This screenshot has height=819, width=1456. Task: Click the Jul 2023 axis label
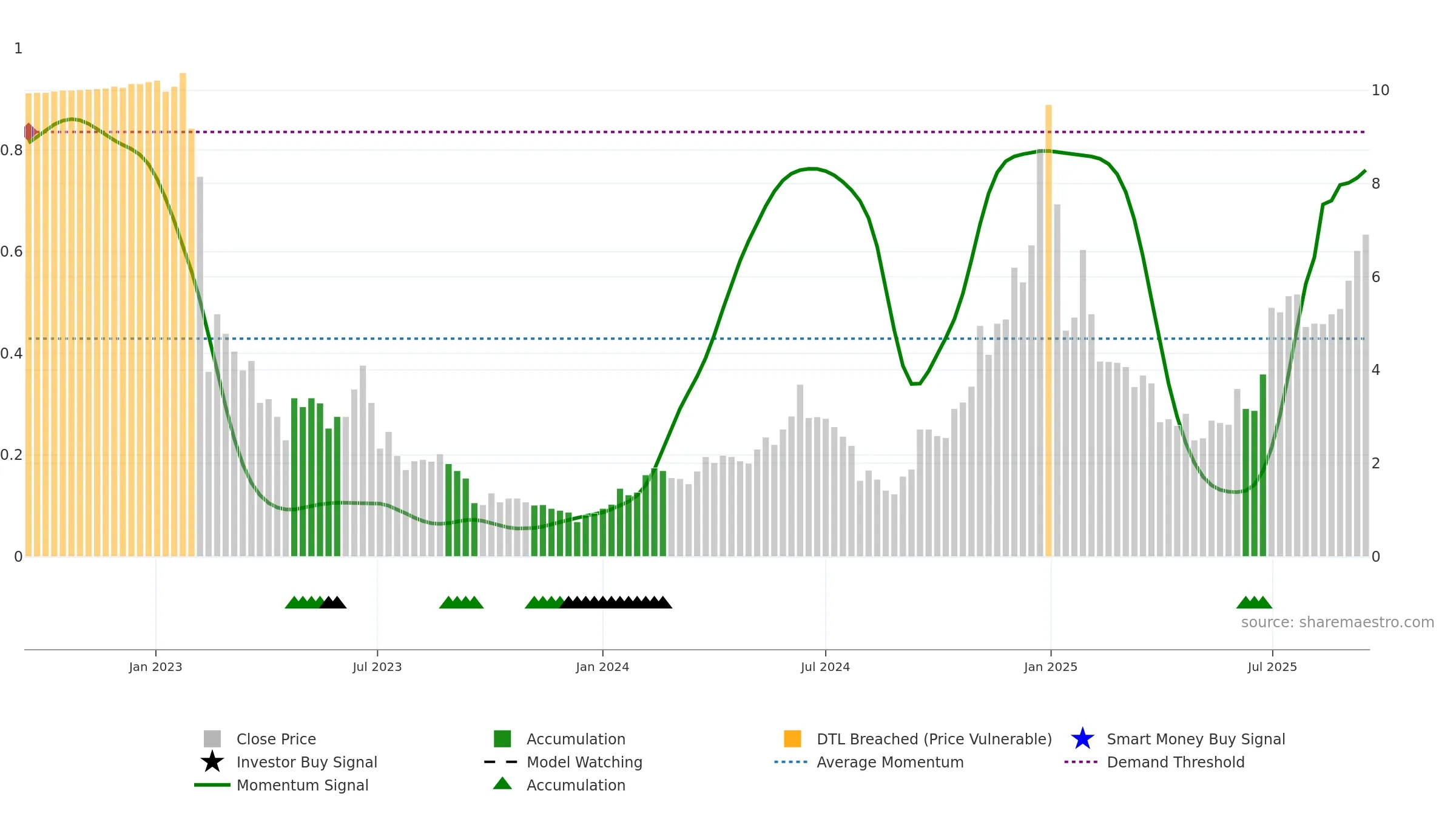pos(377,667)
